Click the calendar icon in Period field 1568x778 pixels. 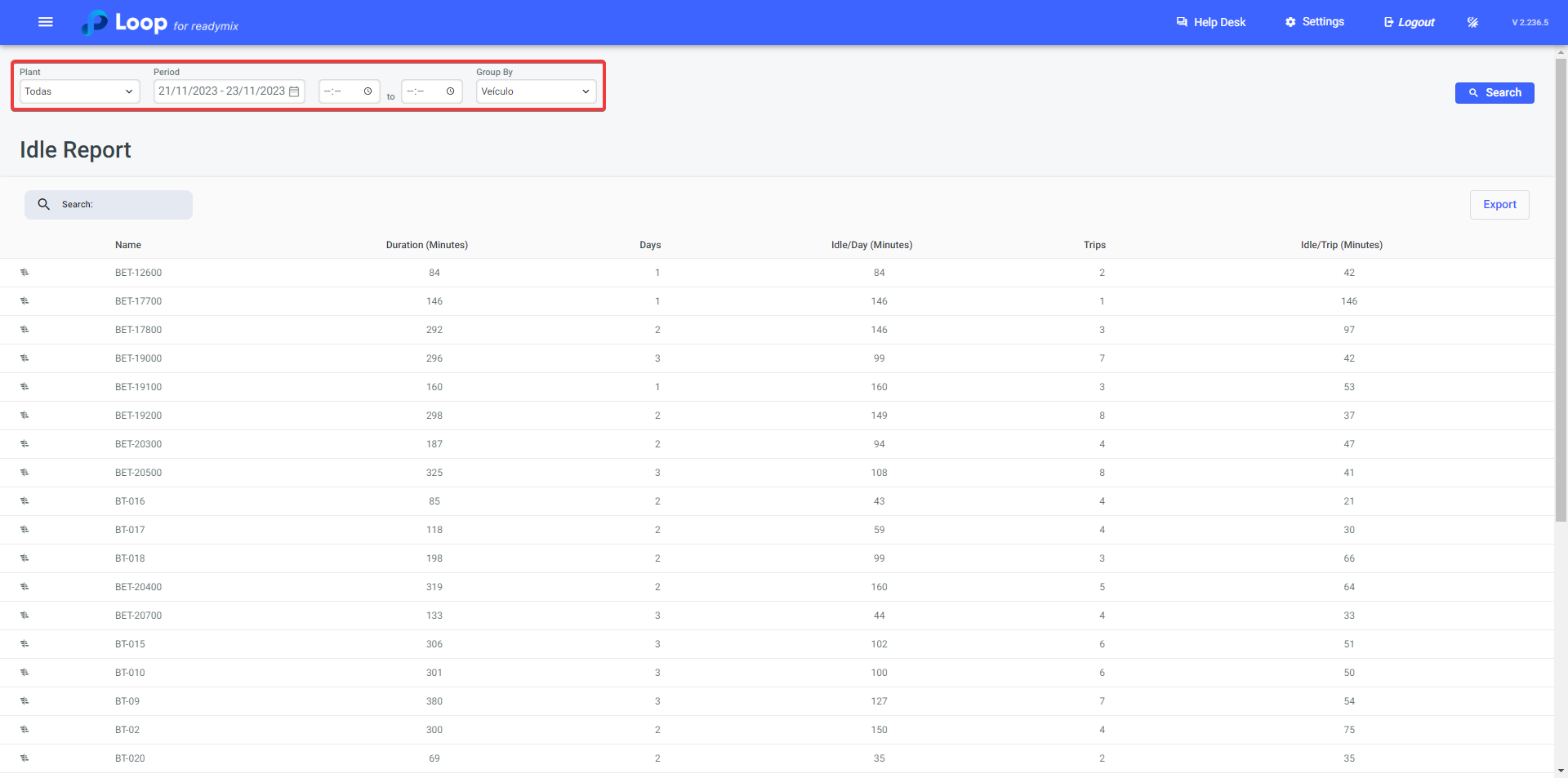click(294, 91)
